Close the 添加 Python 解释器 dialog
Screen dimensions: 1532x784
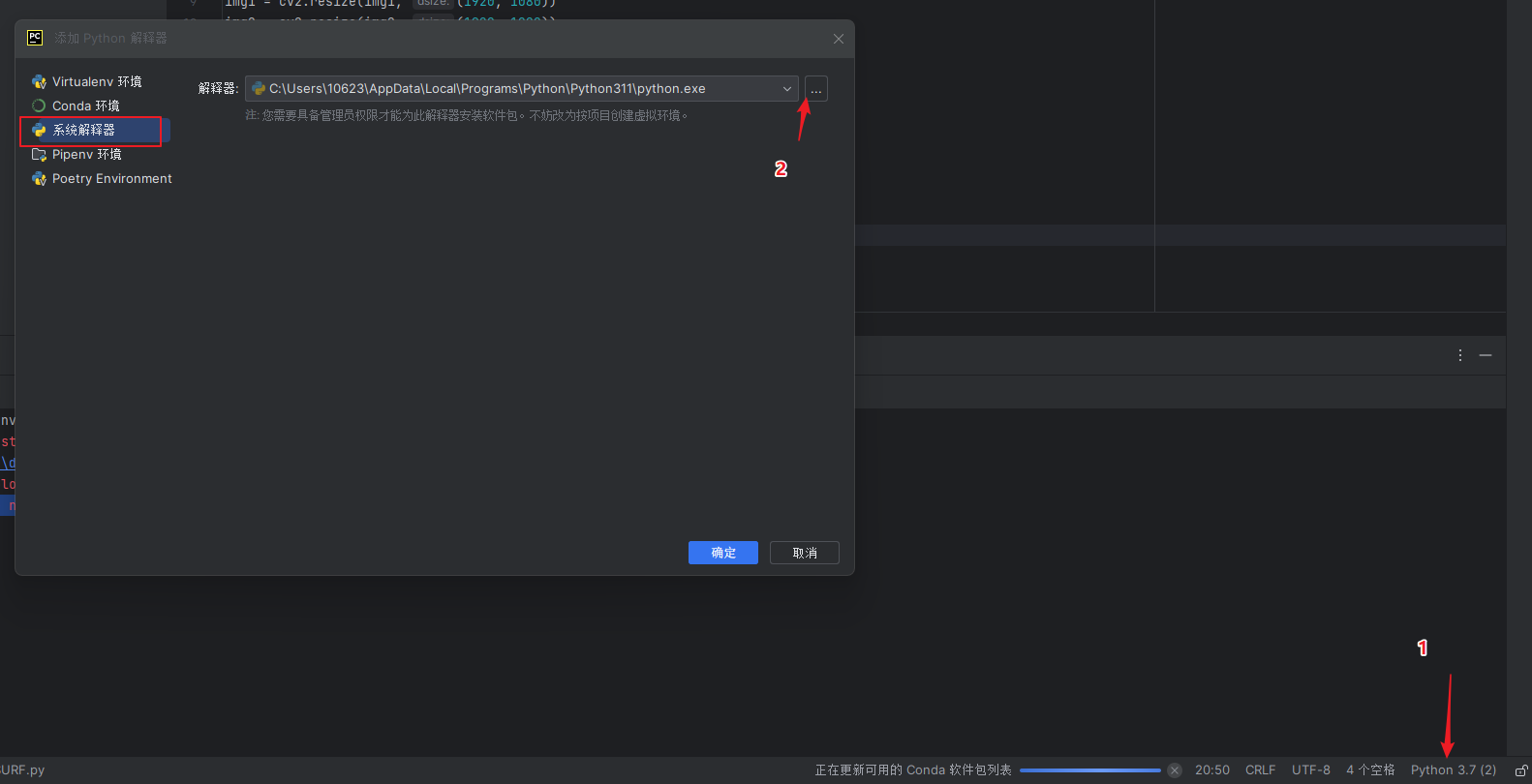pyautogui.click(x=839, y=39)
